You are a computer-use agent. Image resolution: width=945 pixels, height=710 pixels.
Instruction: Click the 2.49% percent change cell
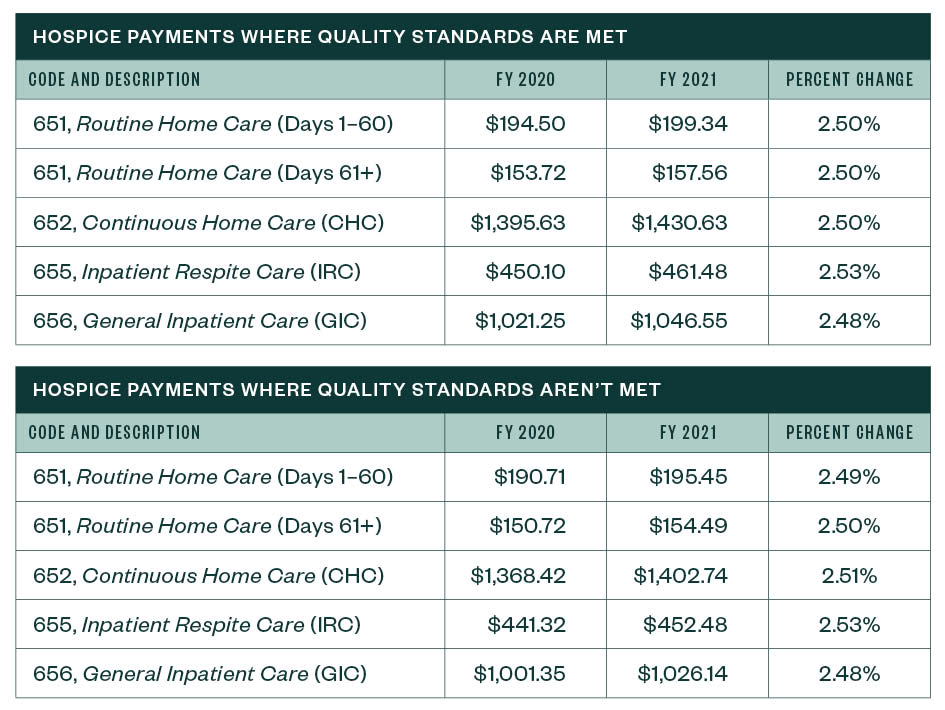(x=849, y=477)
